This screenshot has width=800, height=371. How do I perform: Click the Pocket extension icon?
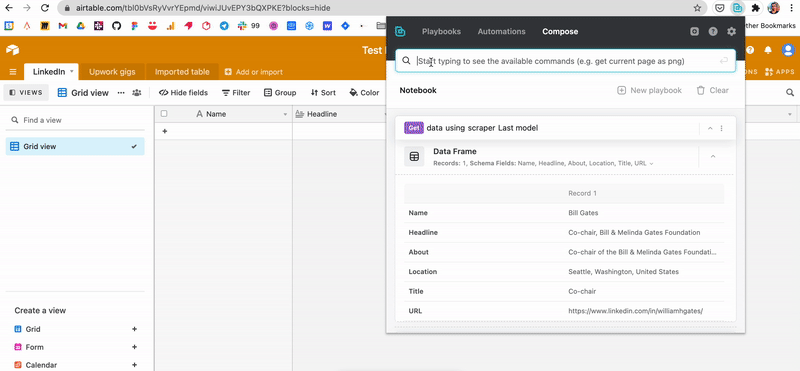(719, 8)
